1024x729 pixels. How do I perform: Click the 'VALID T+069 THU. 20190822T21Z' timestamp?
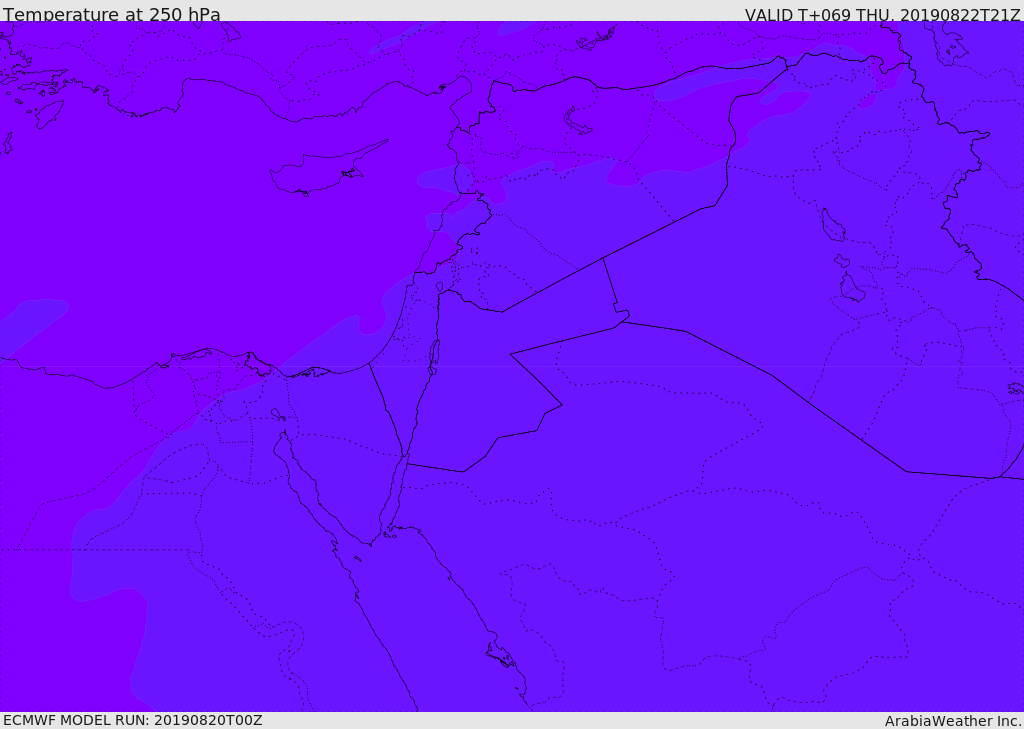[882, 15]
